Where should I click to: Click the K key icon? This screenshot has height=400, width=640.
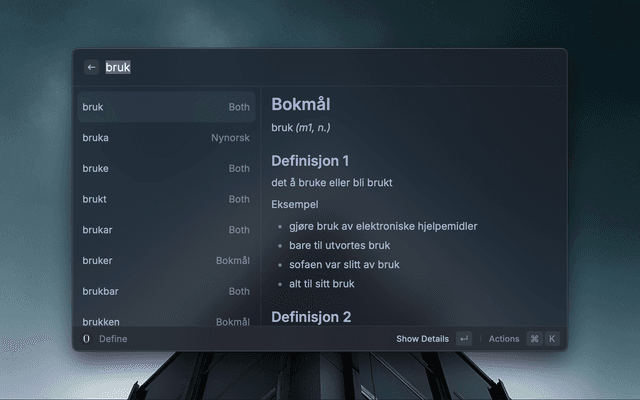552,339
